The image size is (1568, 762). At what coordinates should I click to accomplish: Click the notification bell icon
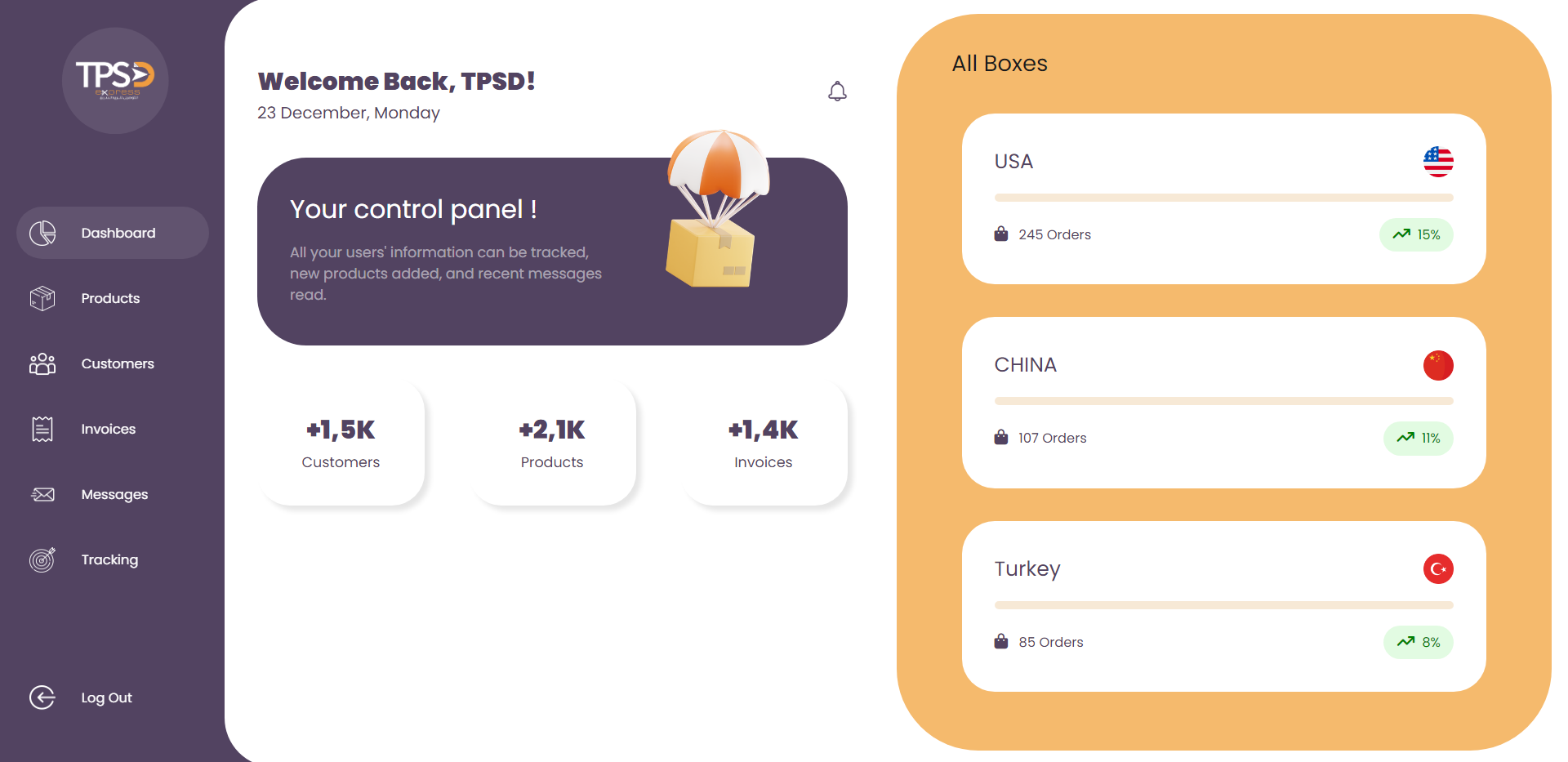(837, 91)
